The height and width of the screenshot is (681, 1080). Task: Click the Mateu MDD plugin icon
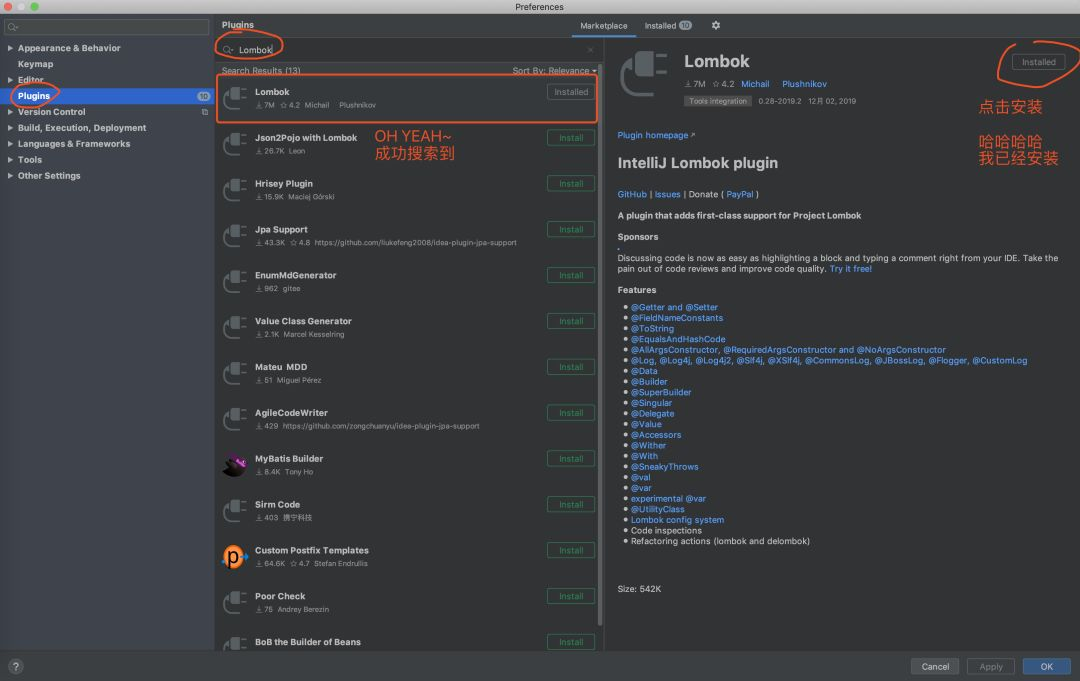click(235, 373)
